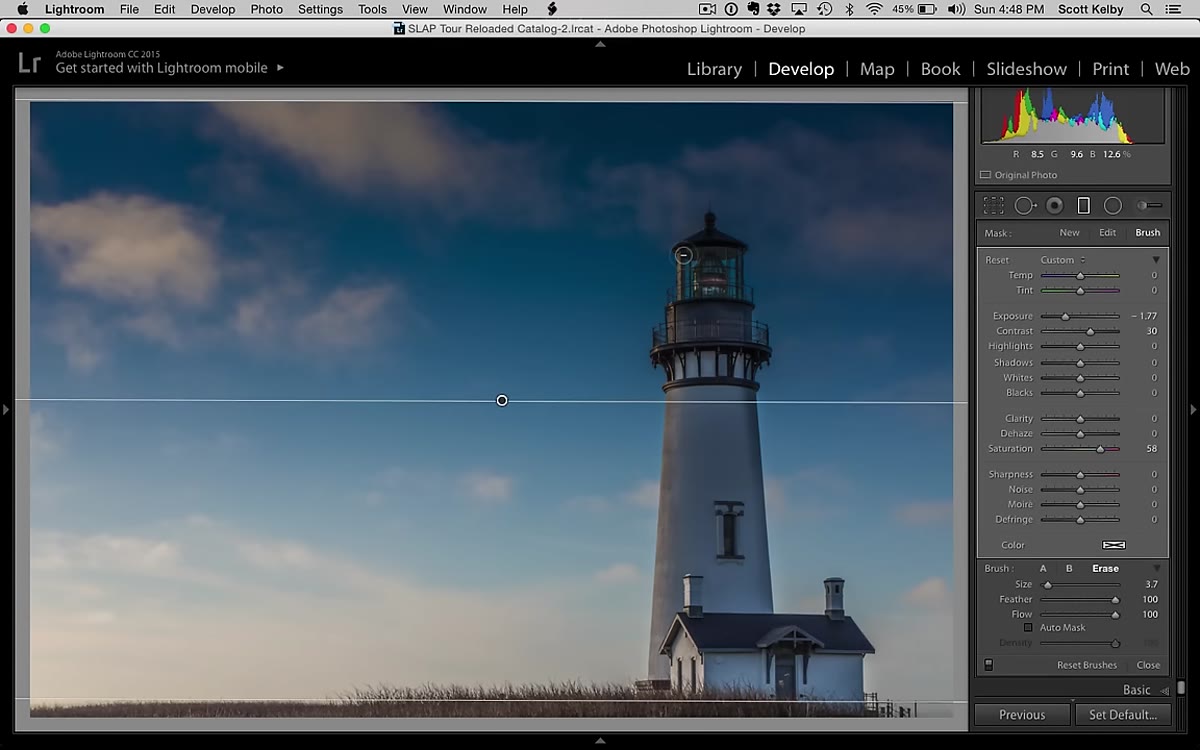
Task: Select the Red Eye Correction tool
Action: tap(1054, 205)
